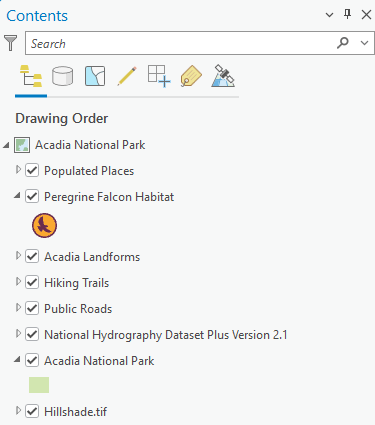Toggle Hiking Trails layer visibility
Image resolution: width=375 pixels, height=425 pixels.
[x=32, y=282]
